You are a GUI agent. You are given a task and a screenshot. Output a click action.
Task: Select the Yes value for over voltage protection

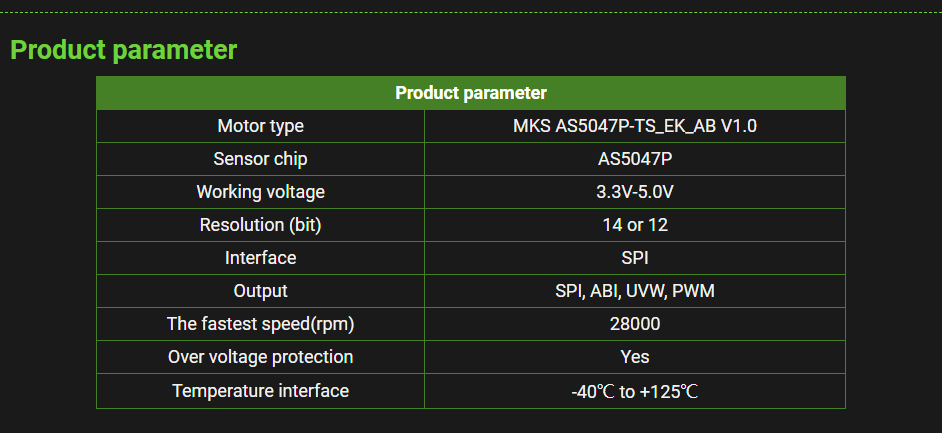(x=634, y=357)
